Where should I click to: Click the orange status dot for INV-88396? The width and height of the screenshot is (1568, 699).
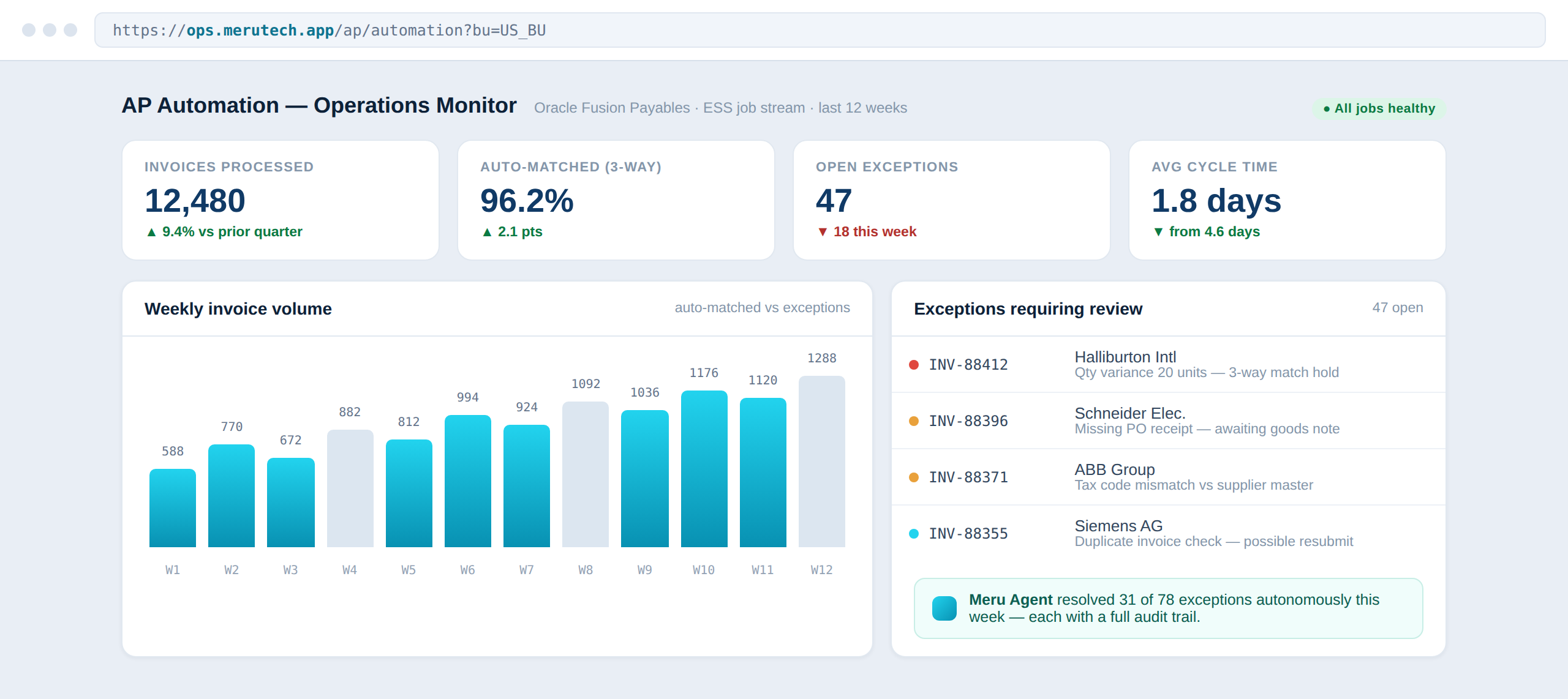(913, 421)
